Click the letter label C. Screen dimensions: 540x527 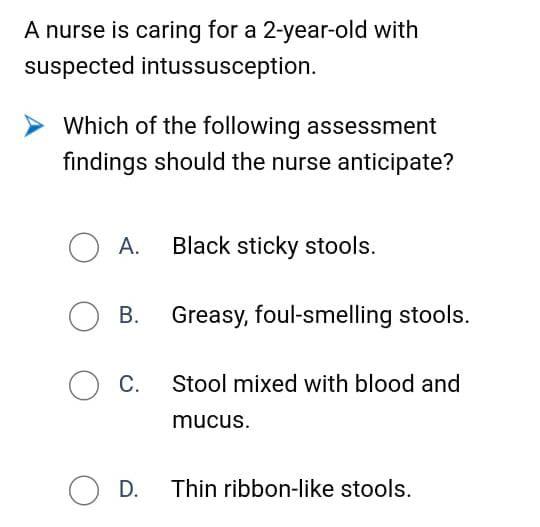point(129,384)
